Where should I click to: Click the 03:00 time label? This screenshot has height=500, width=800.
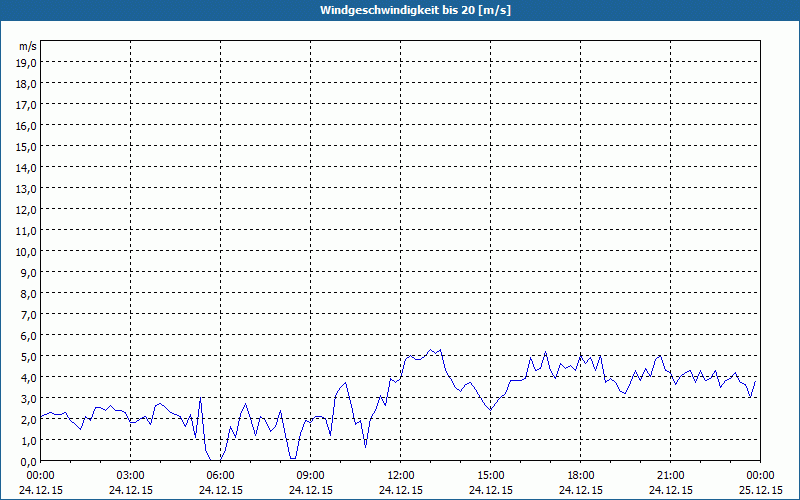click(x=131, y=476)
